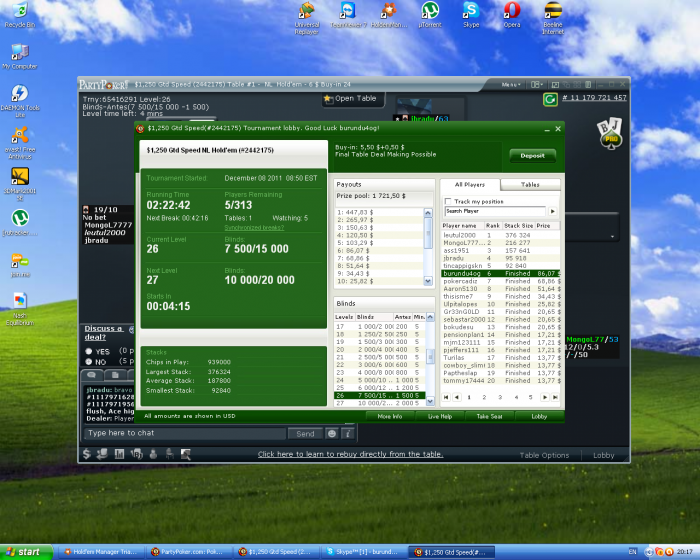Image resolution: width=700 pixels, height=560 pixels.
Task: Go to last page of players list
Action: 555,397
